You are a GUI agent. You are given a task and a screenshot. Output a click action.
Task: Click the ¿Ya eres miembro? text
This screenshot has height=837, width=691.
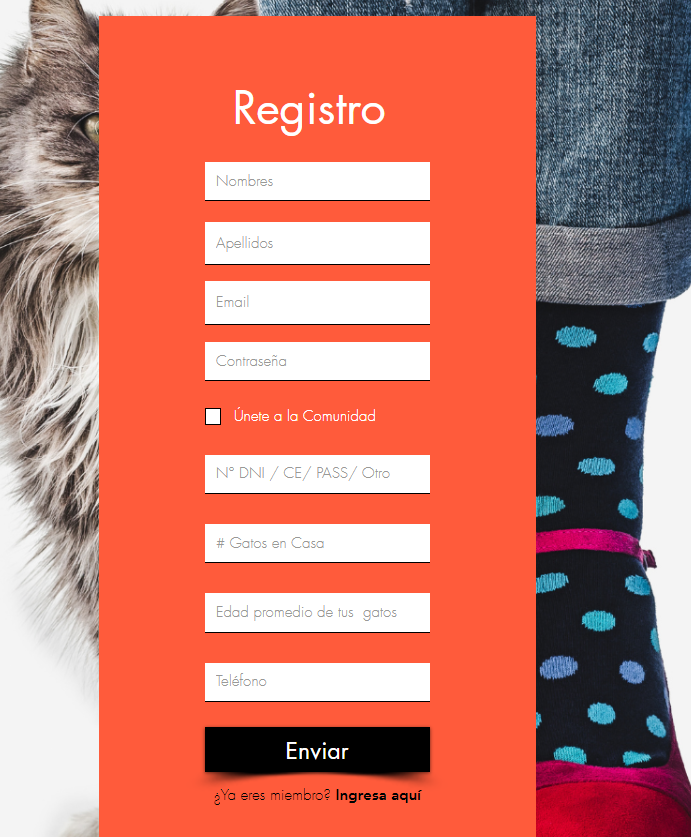272,795
